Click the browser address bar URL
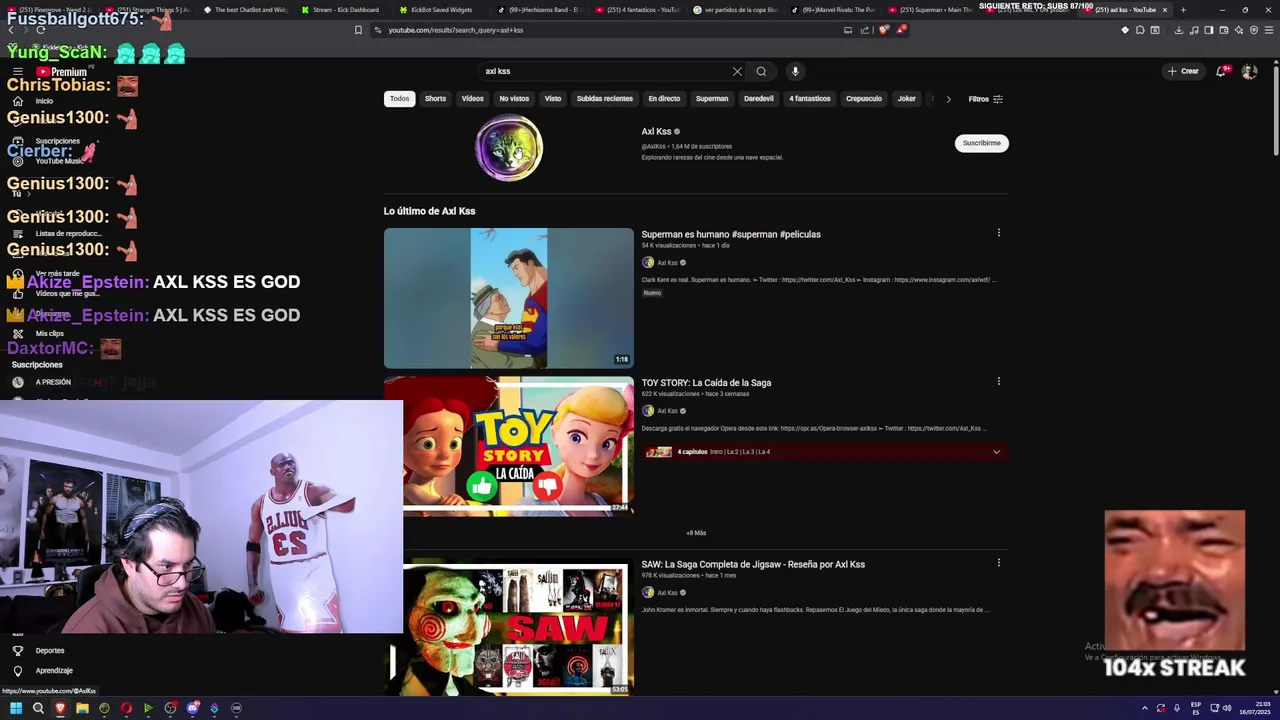Viewport: 1280px width, 720px height. click(455, 30)
